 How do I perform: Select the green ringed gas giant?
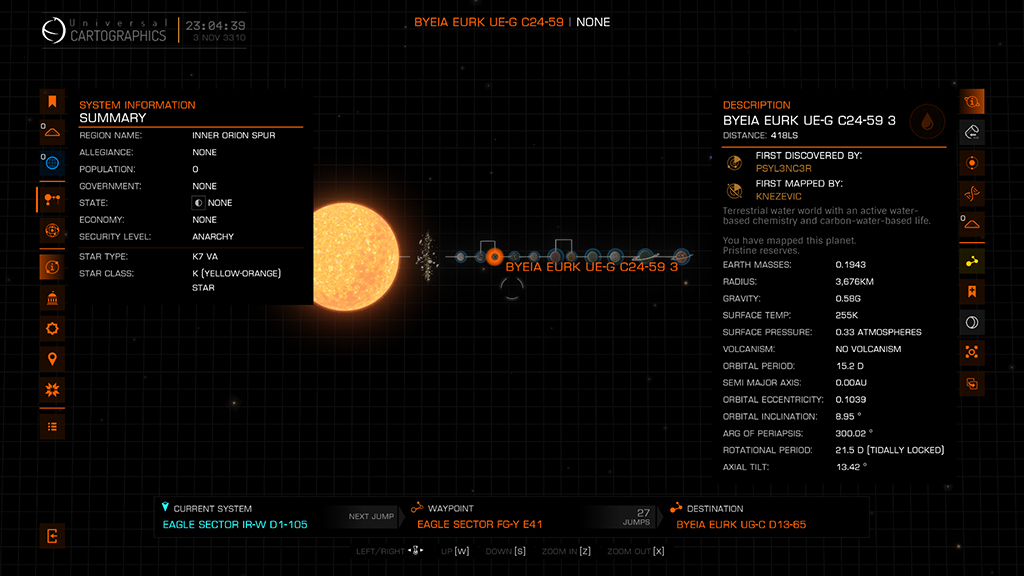645,257
